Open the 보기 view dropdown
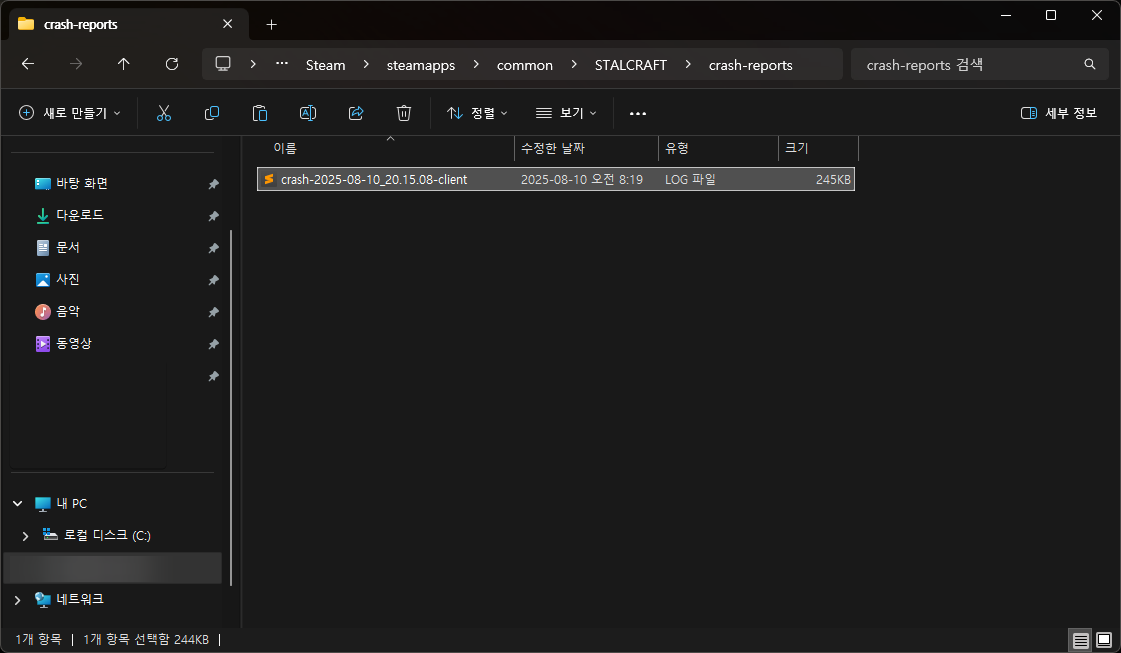This screenshot has height=653, width=1121. tap(566, 113)
